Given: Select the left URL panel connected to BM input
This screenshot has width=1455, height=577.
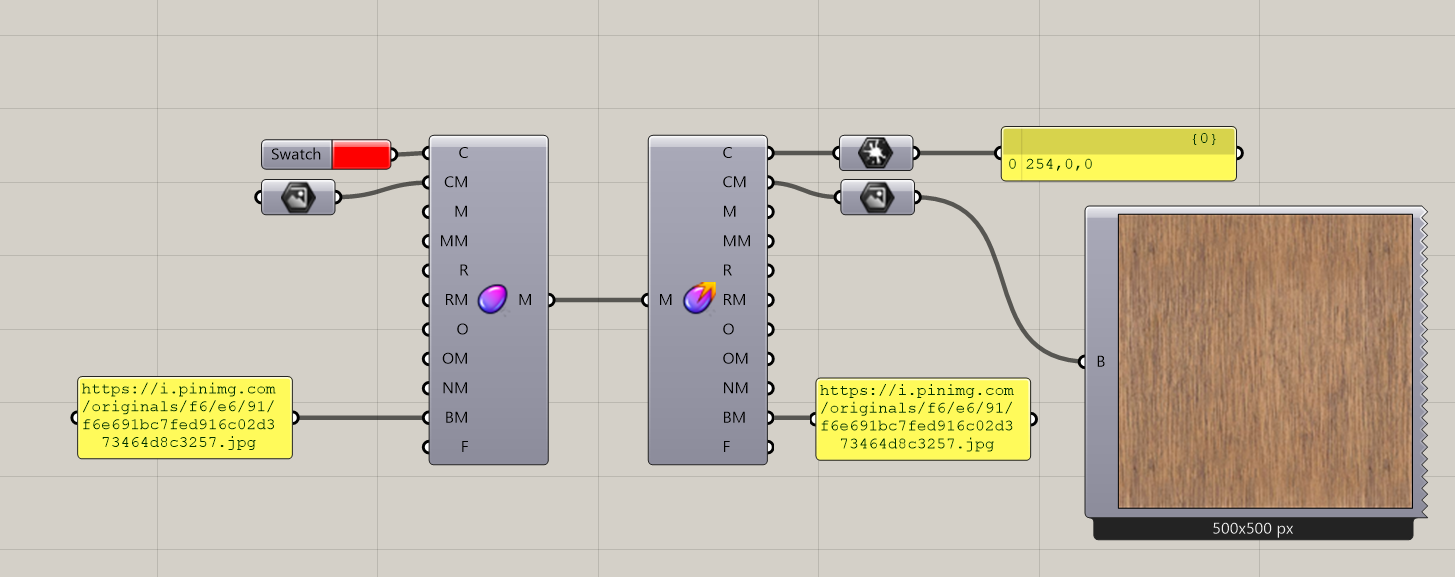Looking at the screenshot, I should tap(185, 418).
